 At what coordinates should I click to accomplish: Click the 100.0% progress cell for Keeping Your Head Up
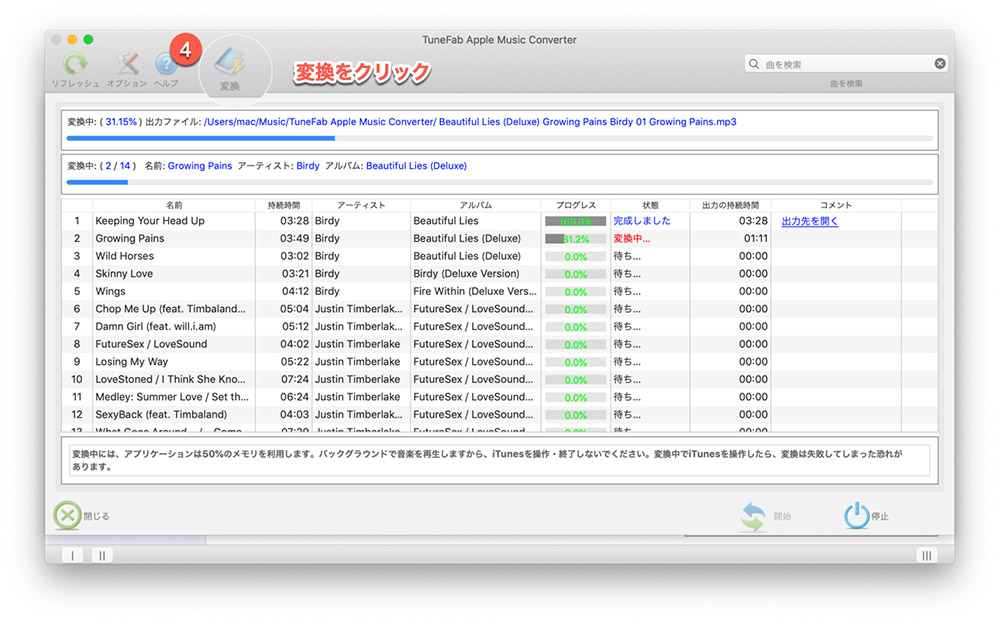575,221
